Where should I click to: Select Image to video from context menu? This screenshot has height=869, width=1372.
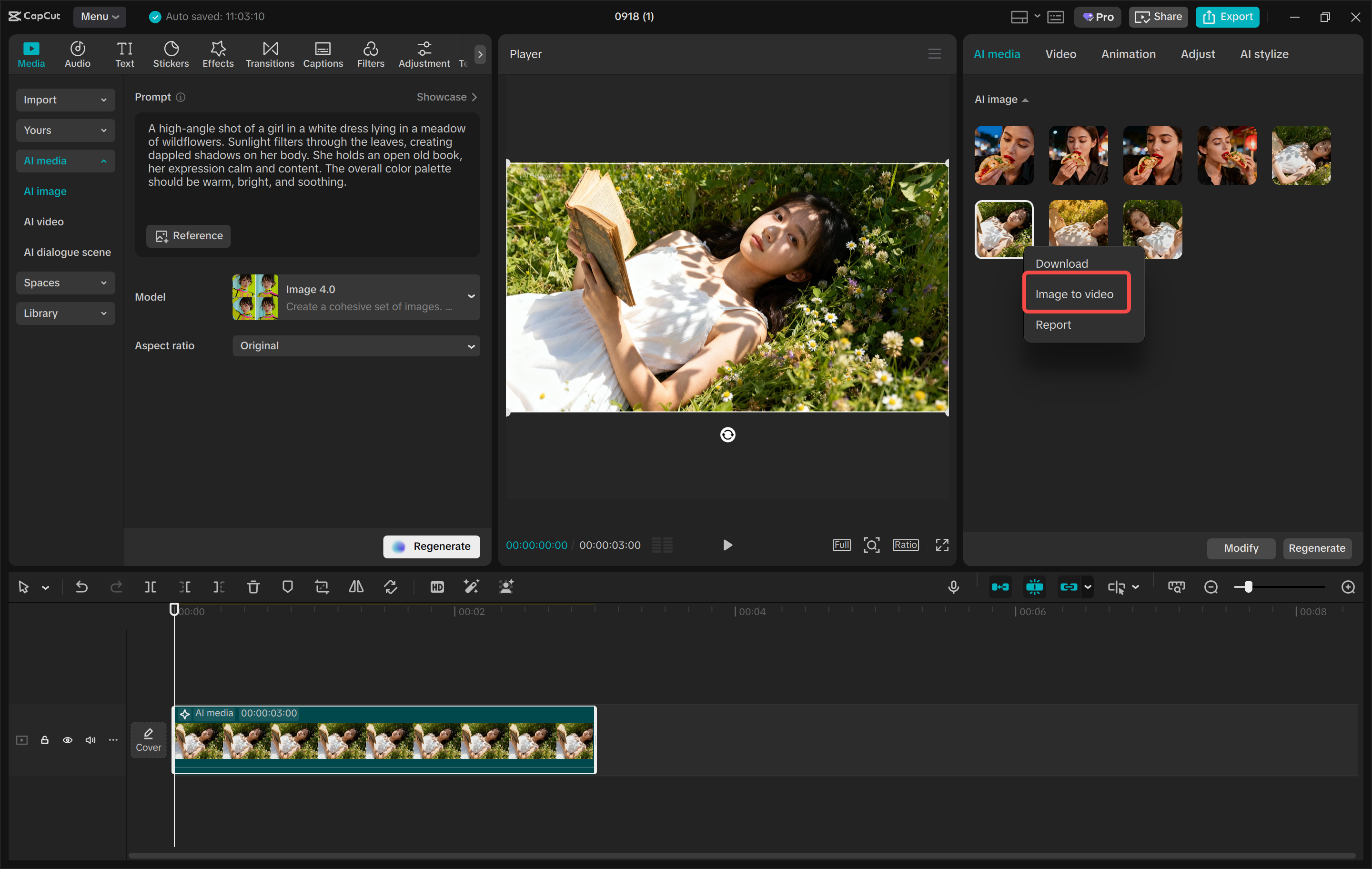point(1074,294)
